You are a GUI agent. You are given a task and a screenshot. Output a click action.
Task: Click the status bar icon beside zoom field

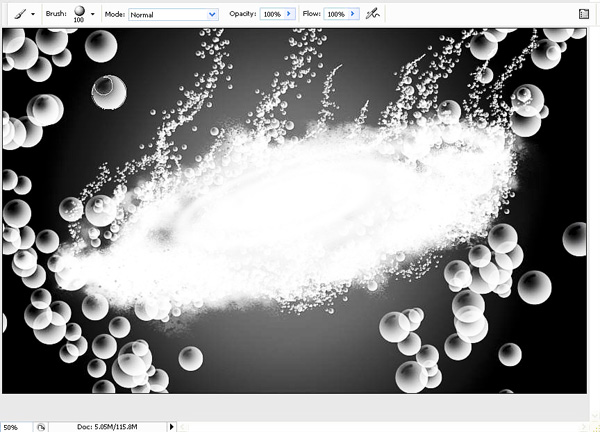[41, 427]
